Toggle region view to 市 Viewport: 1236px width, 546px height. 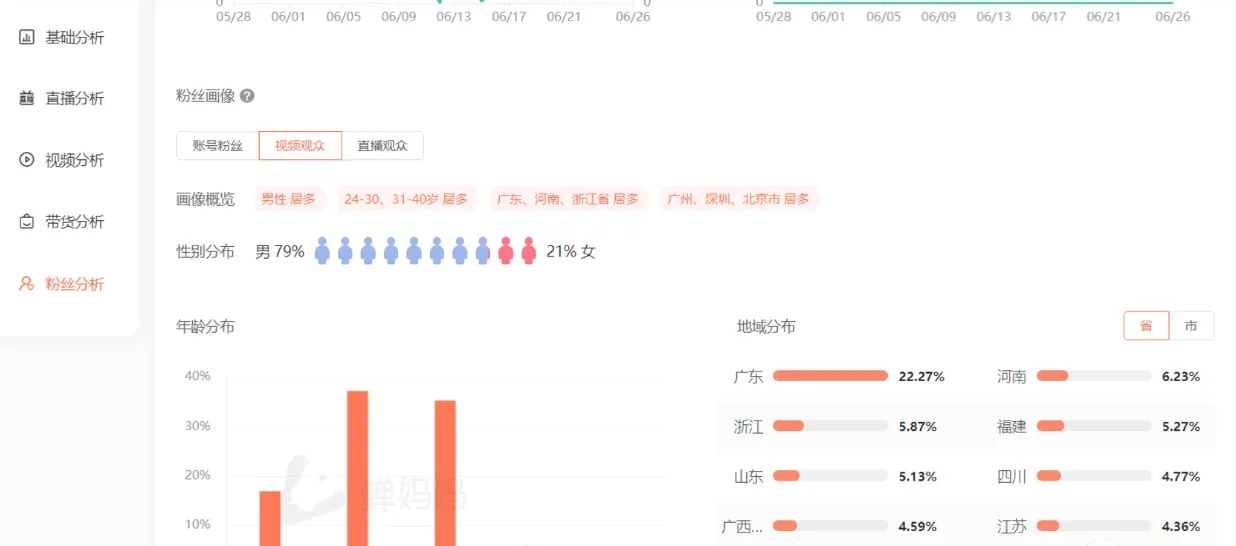pos(1191,326)
